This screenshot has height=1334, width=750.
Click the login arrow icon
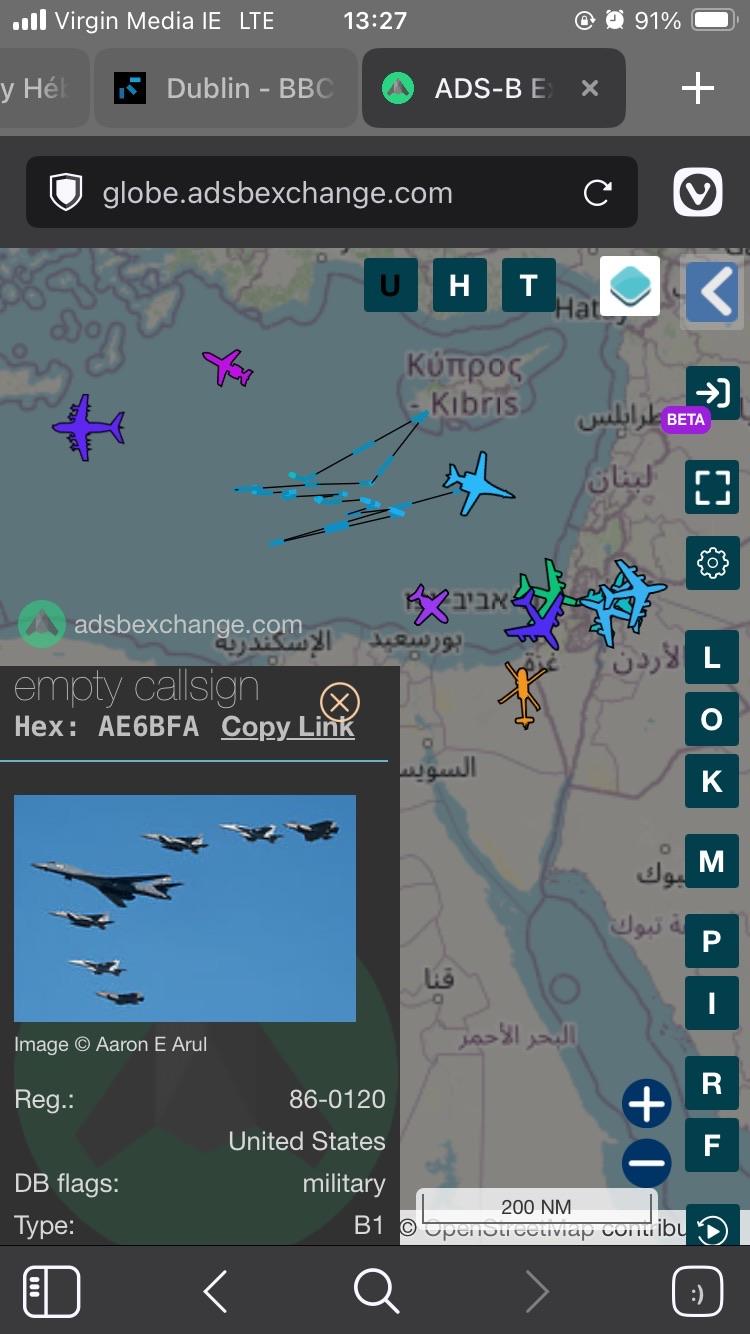click(x=712, y=392)
